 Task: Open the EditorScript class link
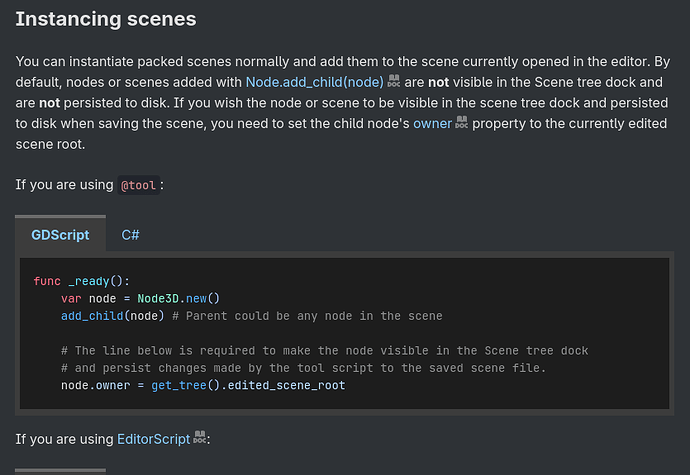pyautogui.click(x=154, y=439)
